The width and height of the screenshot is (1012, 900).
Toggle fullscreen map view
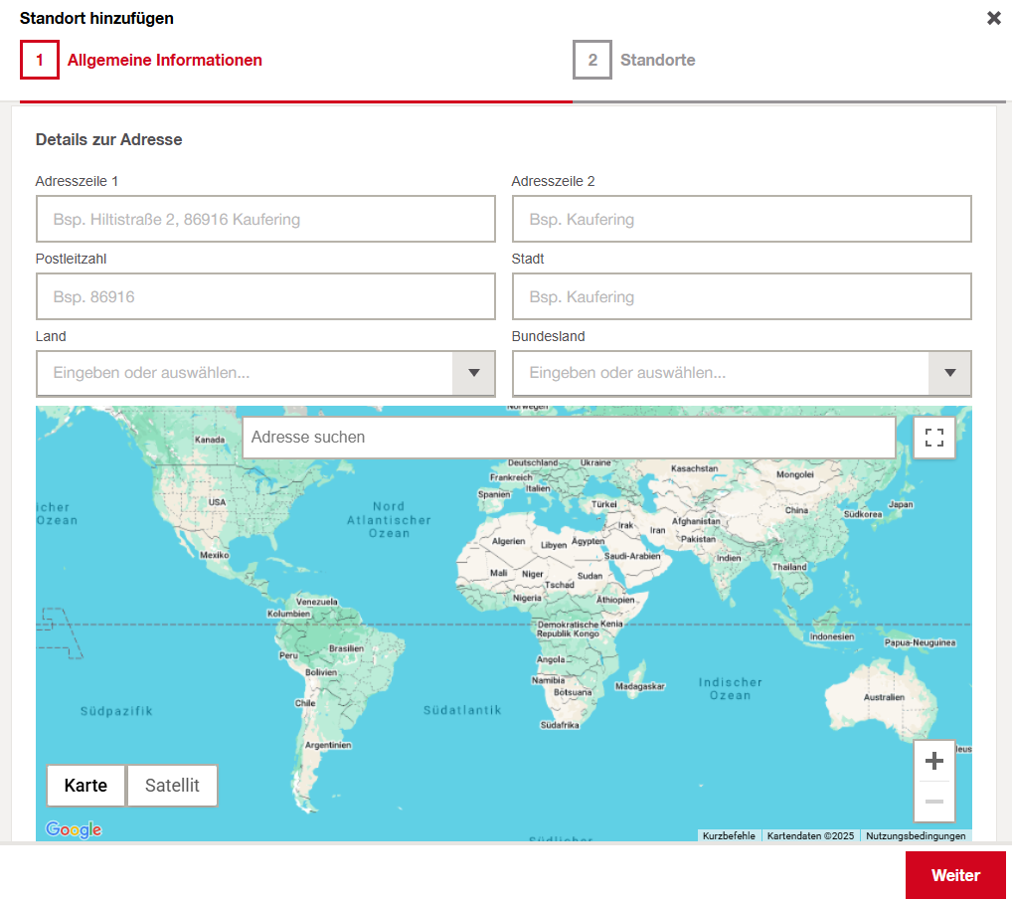click(934, 438)
